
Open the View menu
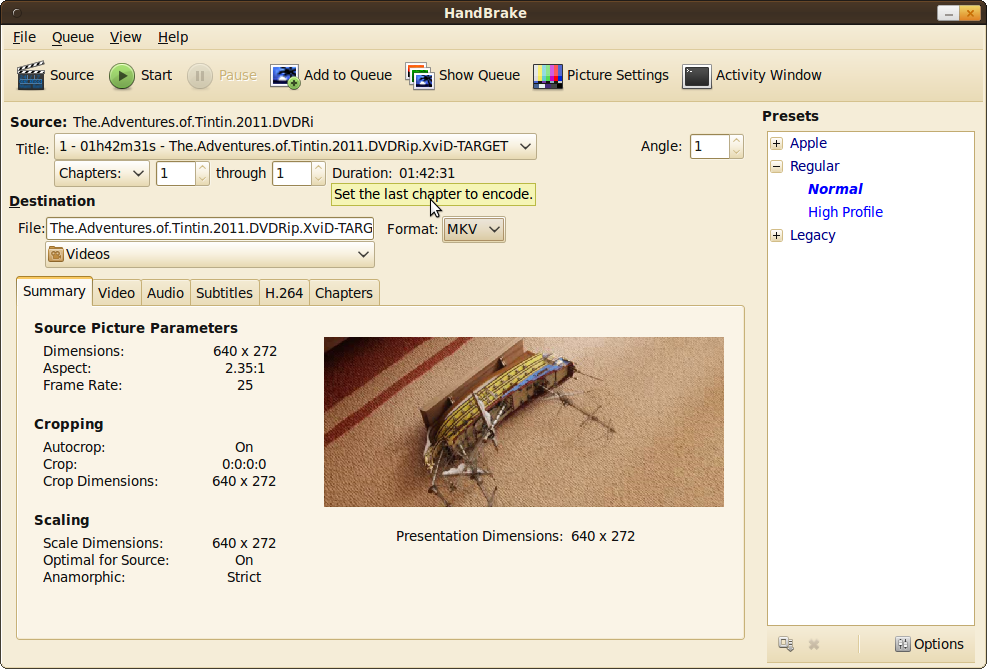(125, 37)
